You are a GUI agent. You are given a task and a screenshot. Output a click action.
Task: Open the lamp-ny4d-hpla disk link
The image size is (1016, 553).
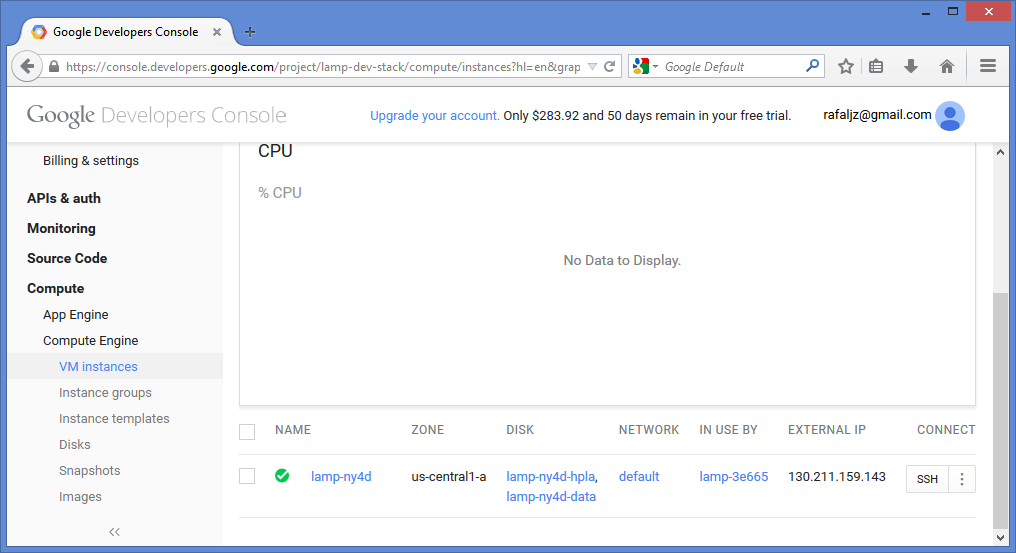point(550,477)
